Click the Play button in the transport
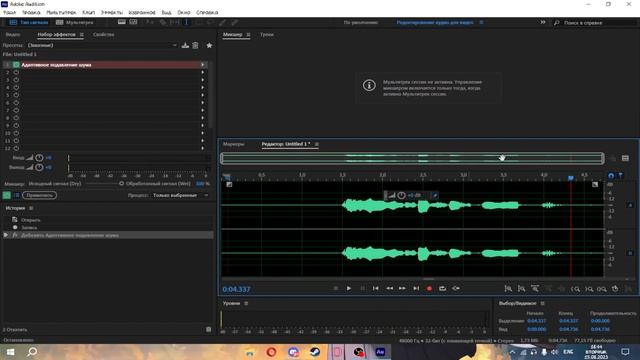The height and width of the screenshot is (360, 640). click(349, 289)
